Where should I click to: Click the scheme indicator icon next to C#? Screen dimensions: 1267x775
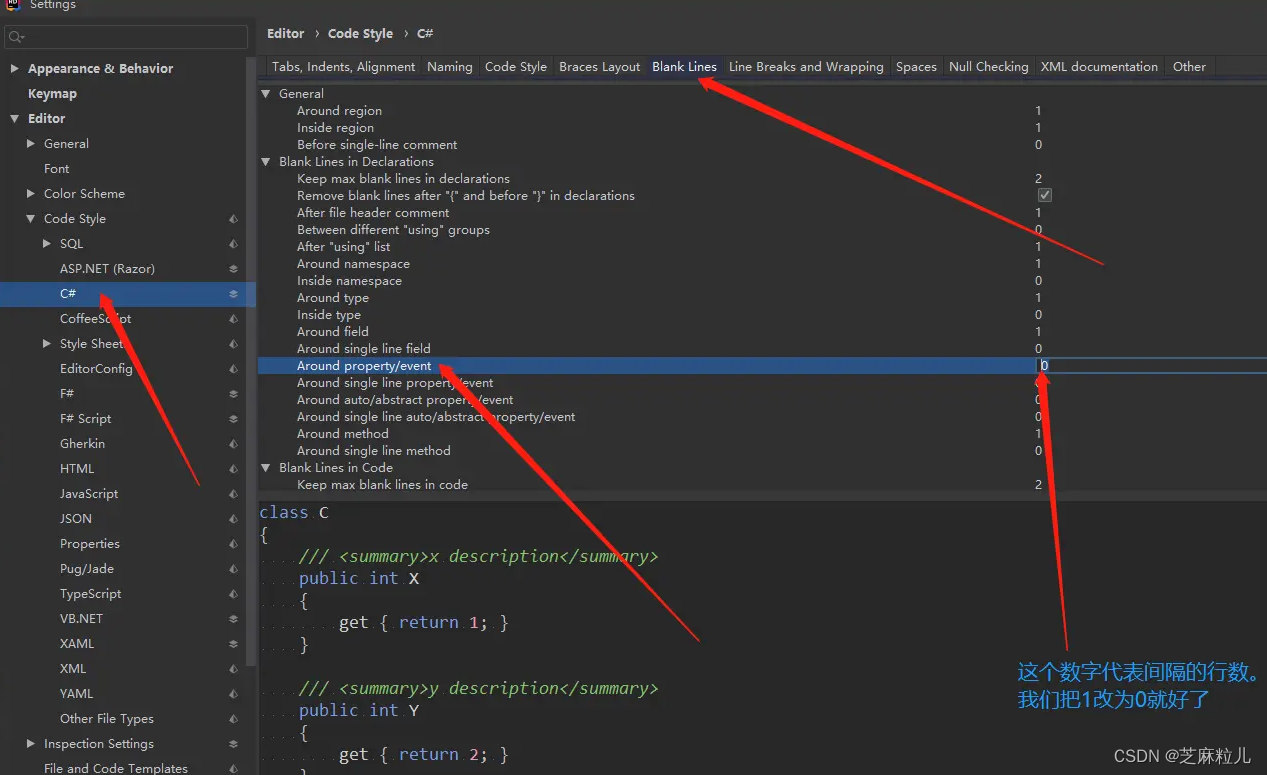[233, 293]
